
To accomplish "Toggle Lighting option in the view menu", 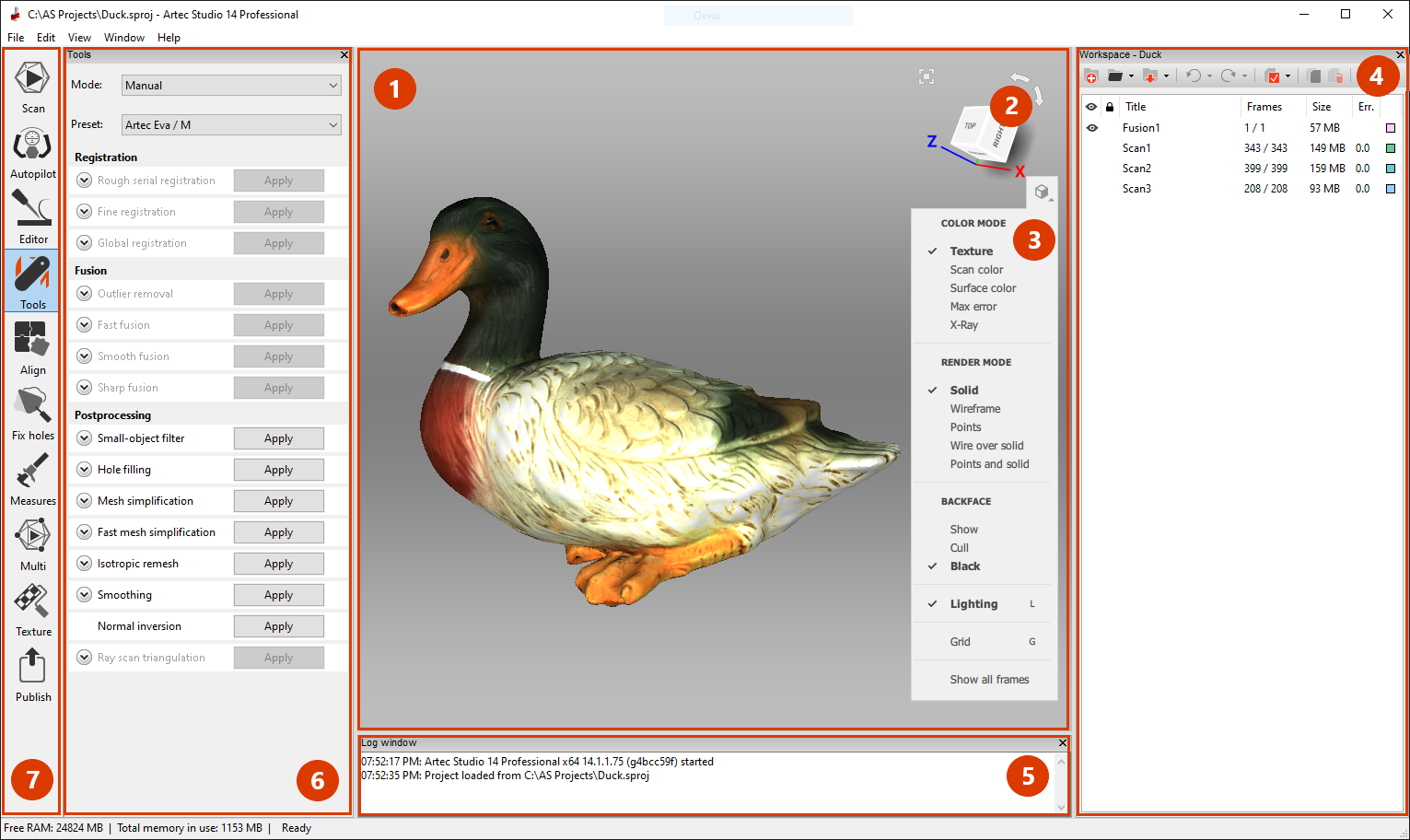I will tap(973, 604).
